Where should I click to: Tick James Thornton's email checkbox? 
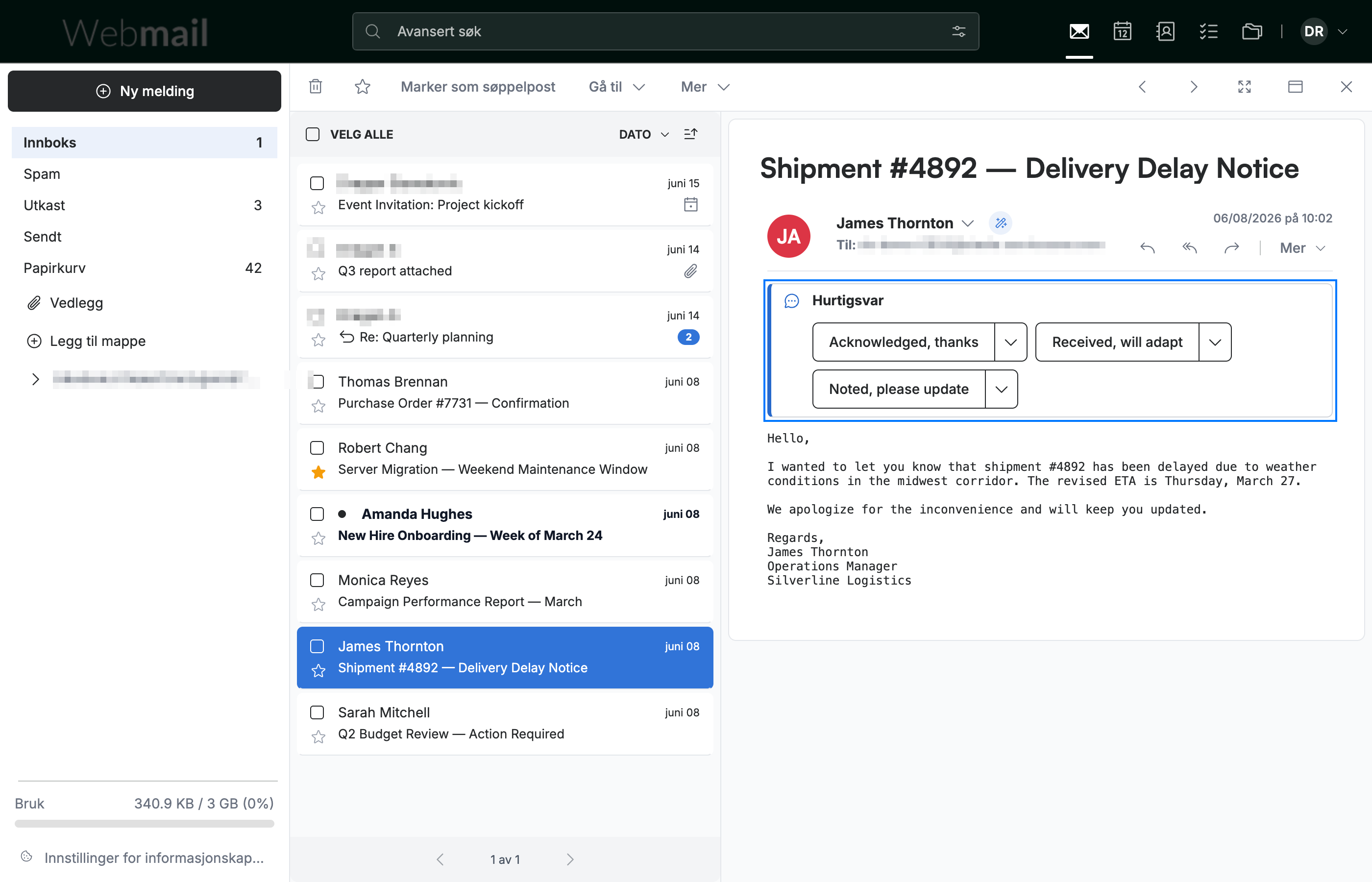point(317,646)
